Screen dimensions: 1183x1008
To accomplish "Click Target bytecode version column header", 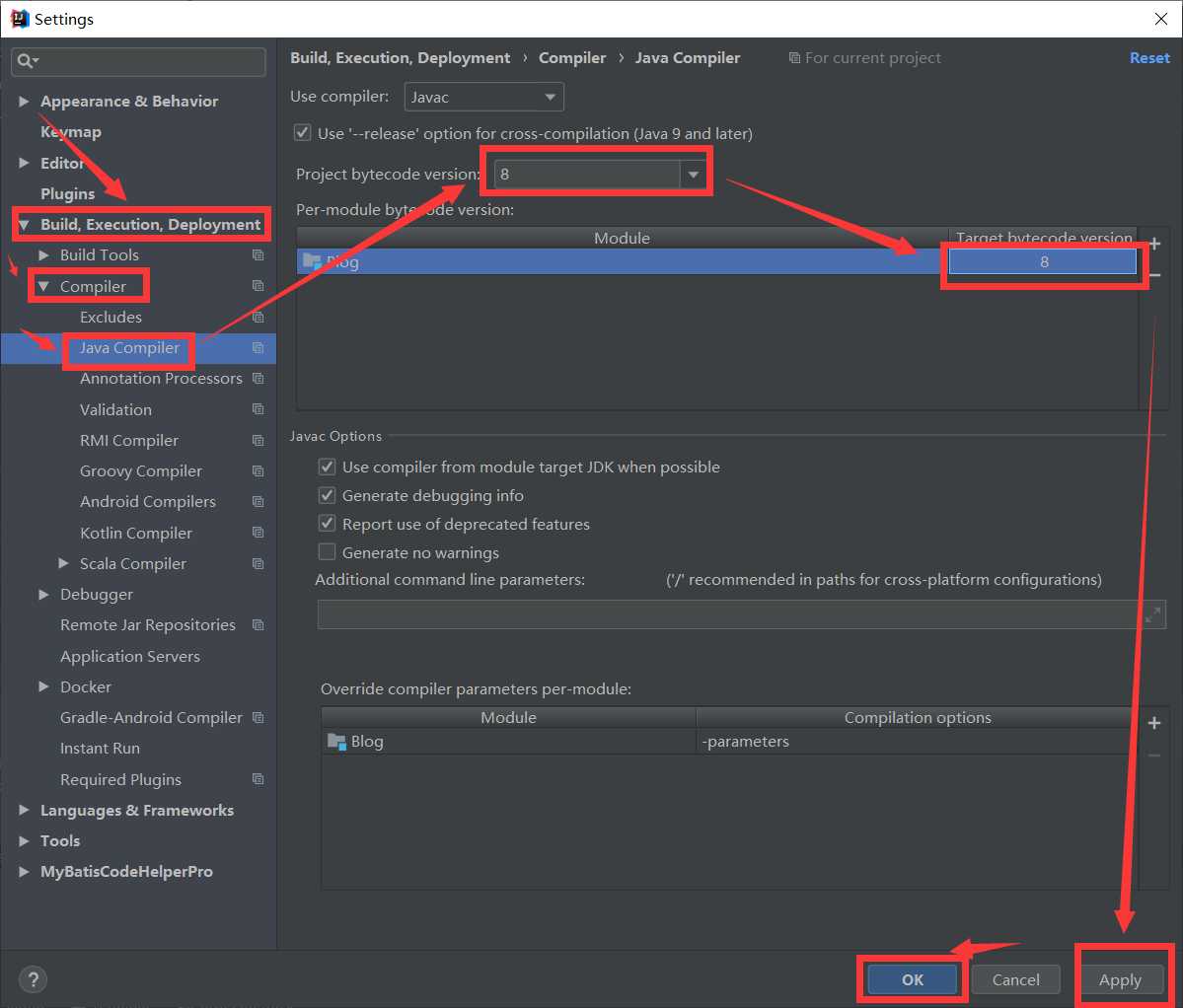I will click(x=1044, y=238).
